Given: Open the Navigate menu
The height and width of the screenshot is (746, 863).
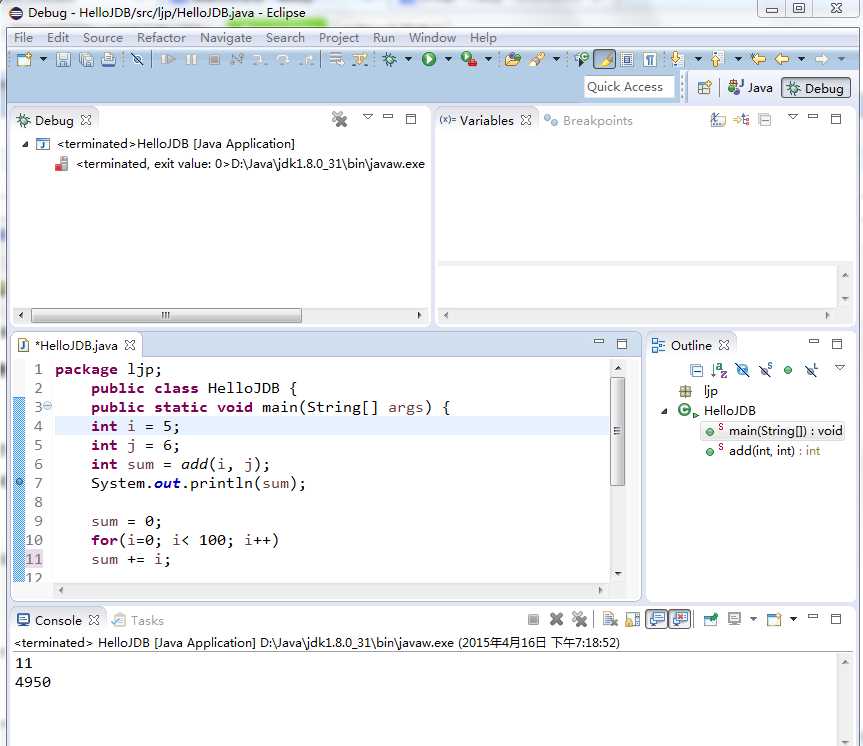Looking at the screenshot, I should click(226, 38).
